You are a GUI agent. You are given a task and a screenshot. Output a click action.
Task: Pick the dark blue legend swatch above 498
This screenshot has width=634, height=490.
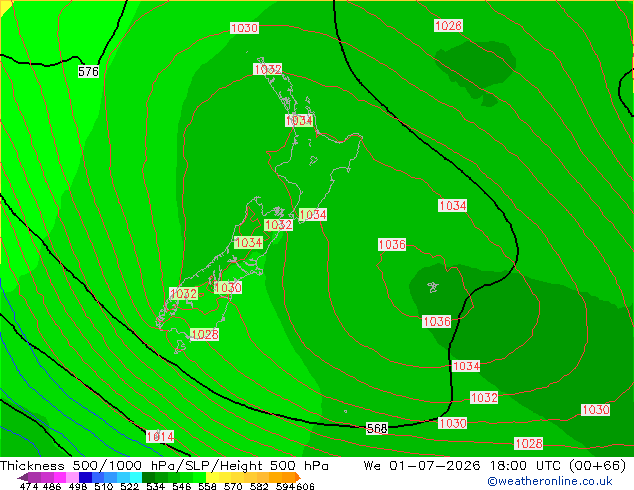pos(85,477)
